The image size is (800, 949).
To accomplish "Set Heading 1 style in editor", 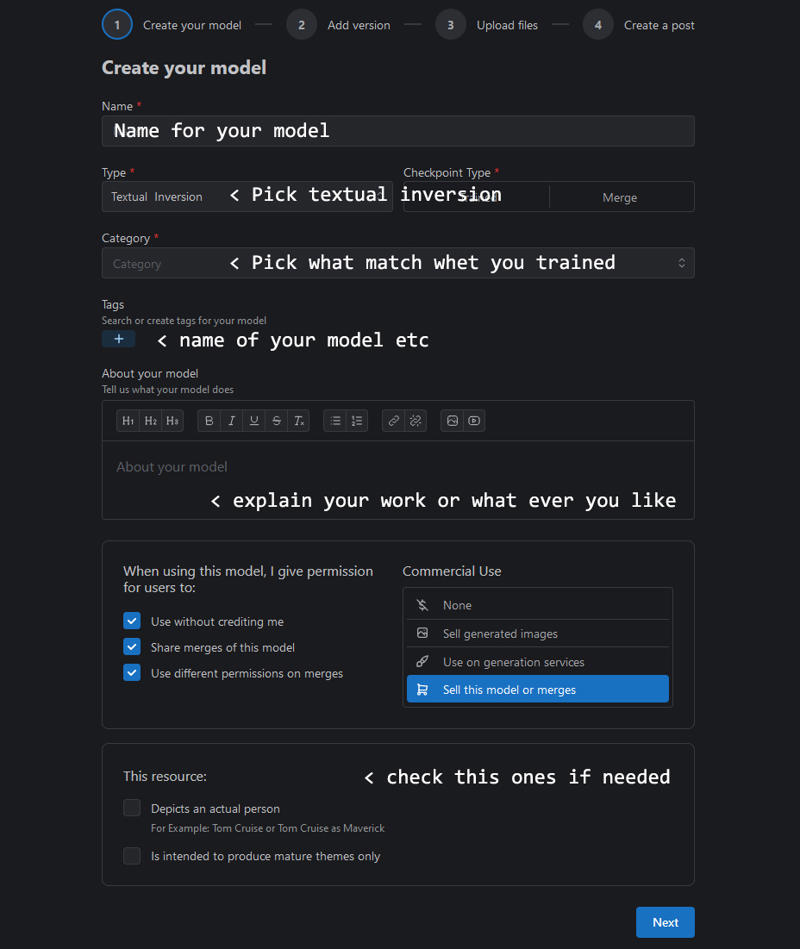I will (128, 421).
